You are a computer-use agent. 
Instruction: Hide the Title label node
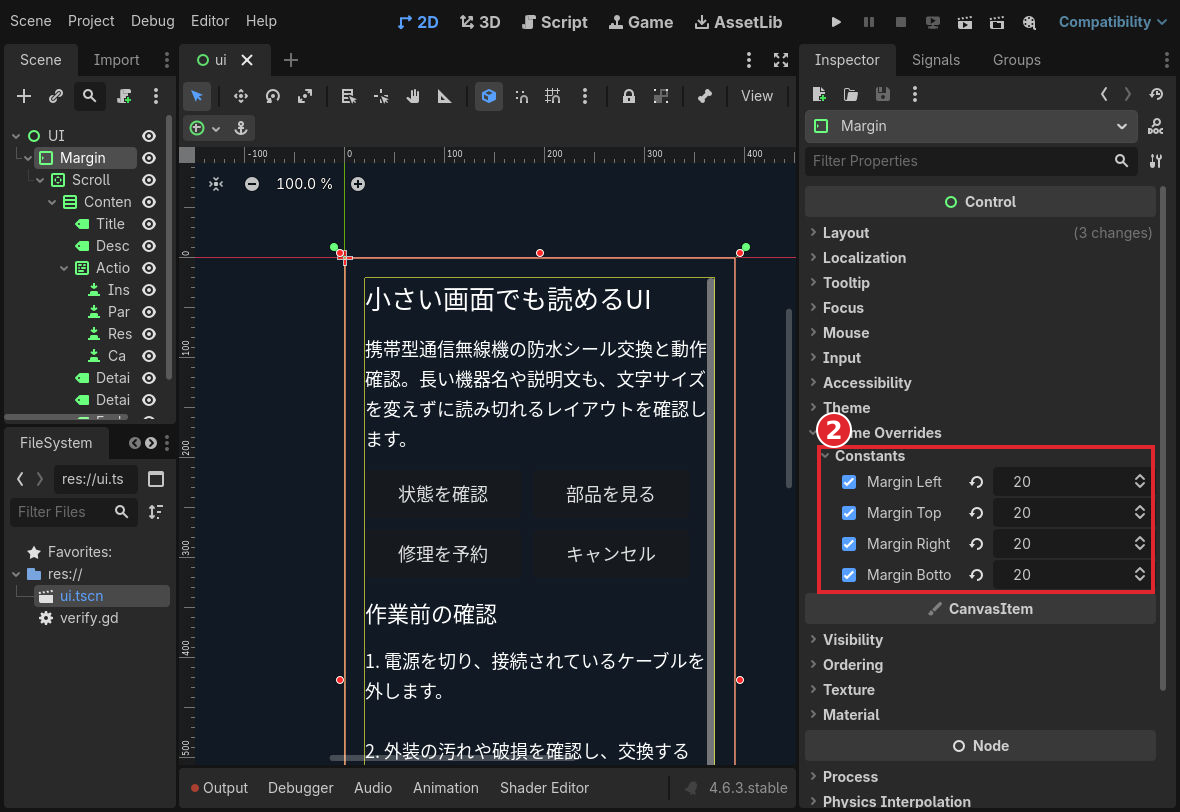point(149,224)
